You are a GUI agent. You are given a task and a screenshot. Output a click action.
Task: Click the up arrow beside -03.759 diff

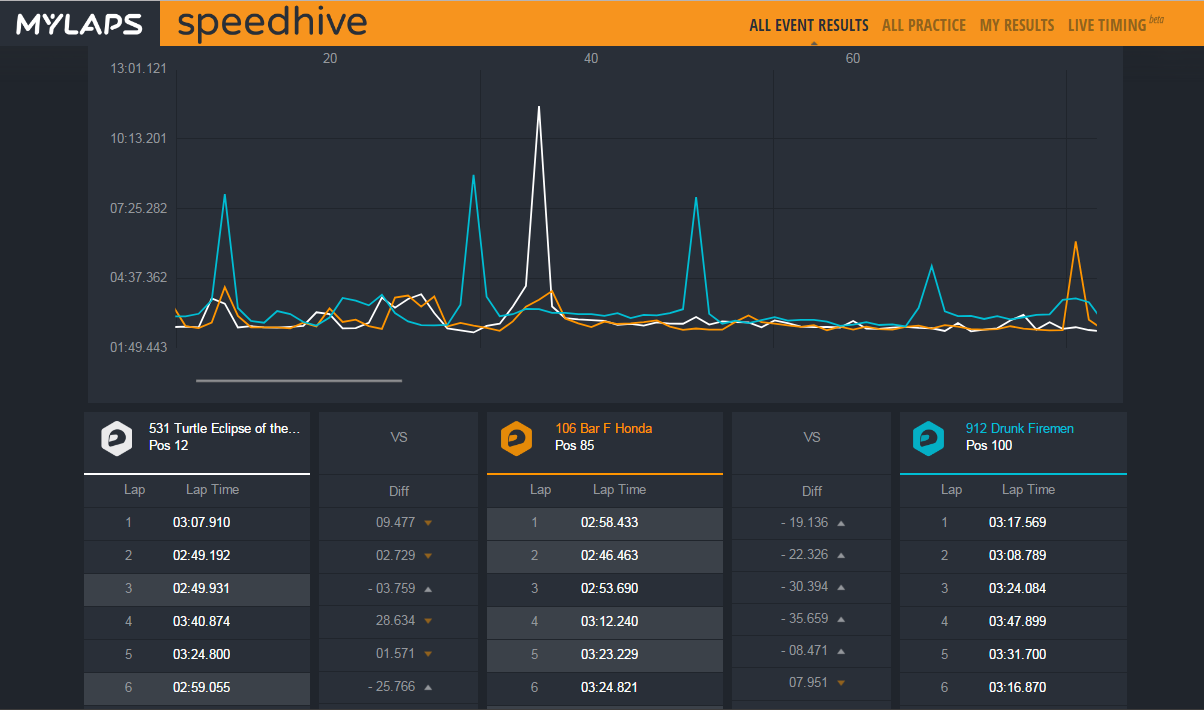click(428, 588)
